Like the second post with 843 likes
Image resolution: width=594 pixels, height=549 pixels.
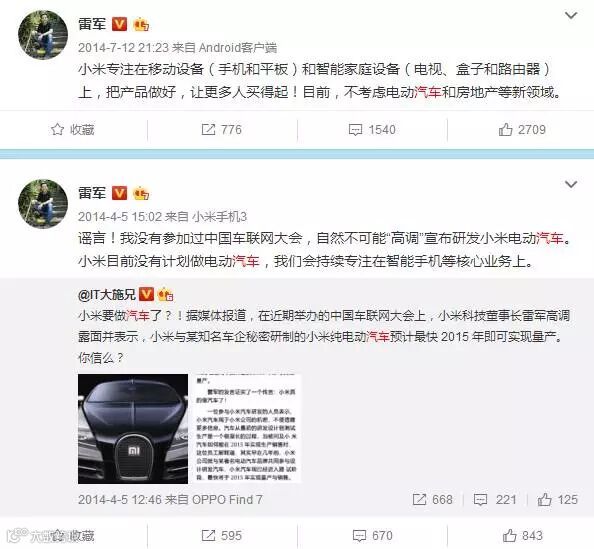click(522, 535)
